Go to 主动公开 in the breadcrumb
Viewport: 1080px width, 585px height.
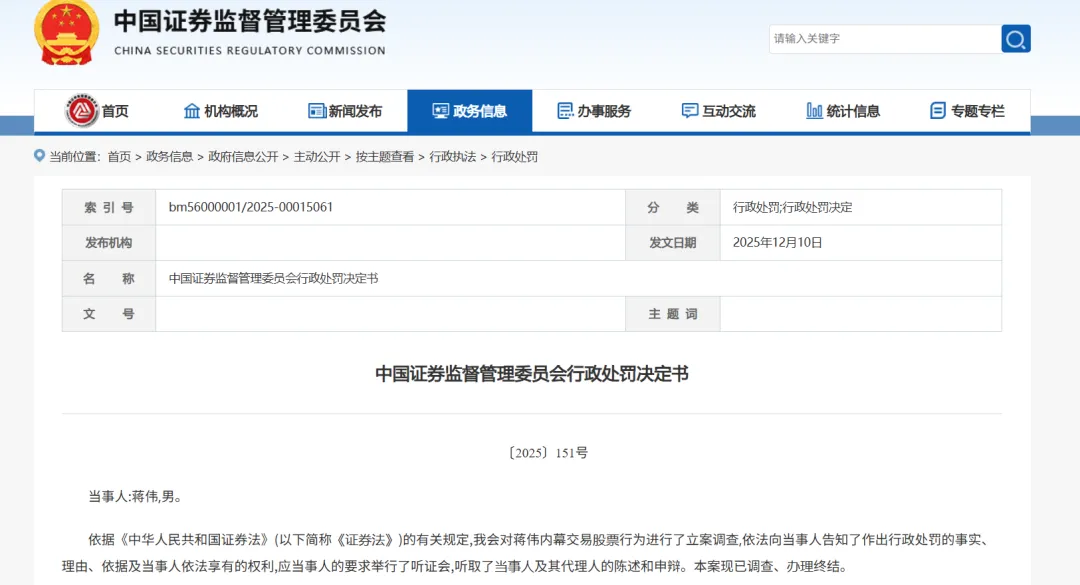click(317, 156)
